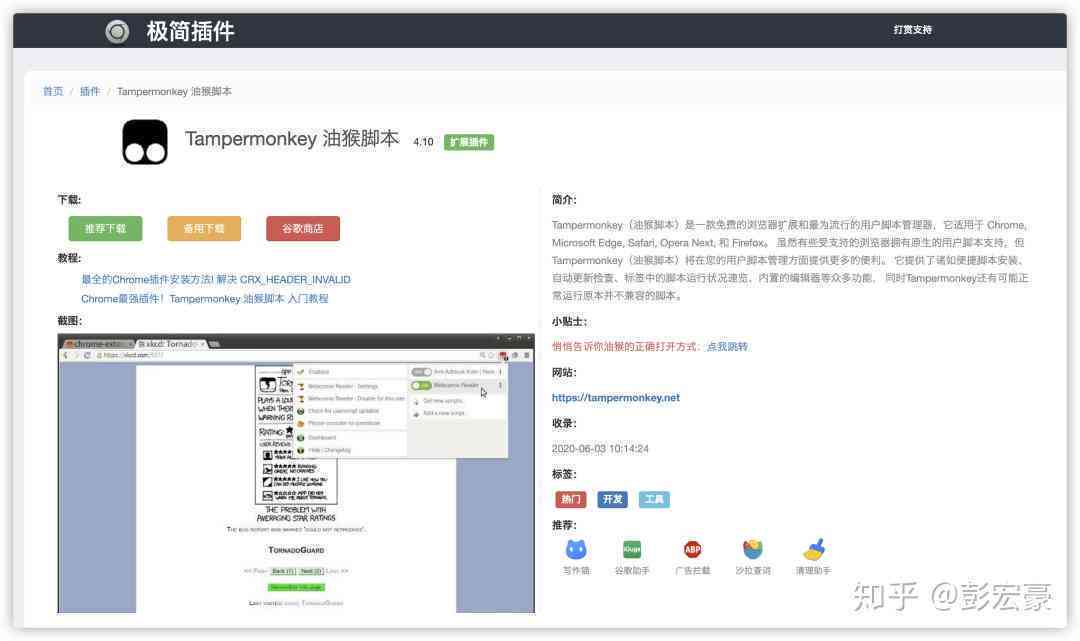
Task: Select the red 热门 tag
Action: tap(570, 499)
